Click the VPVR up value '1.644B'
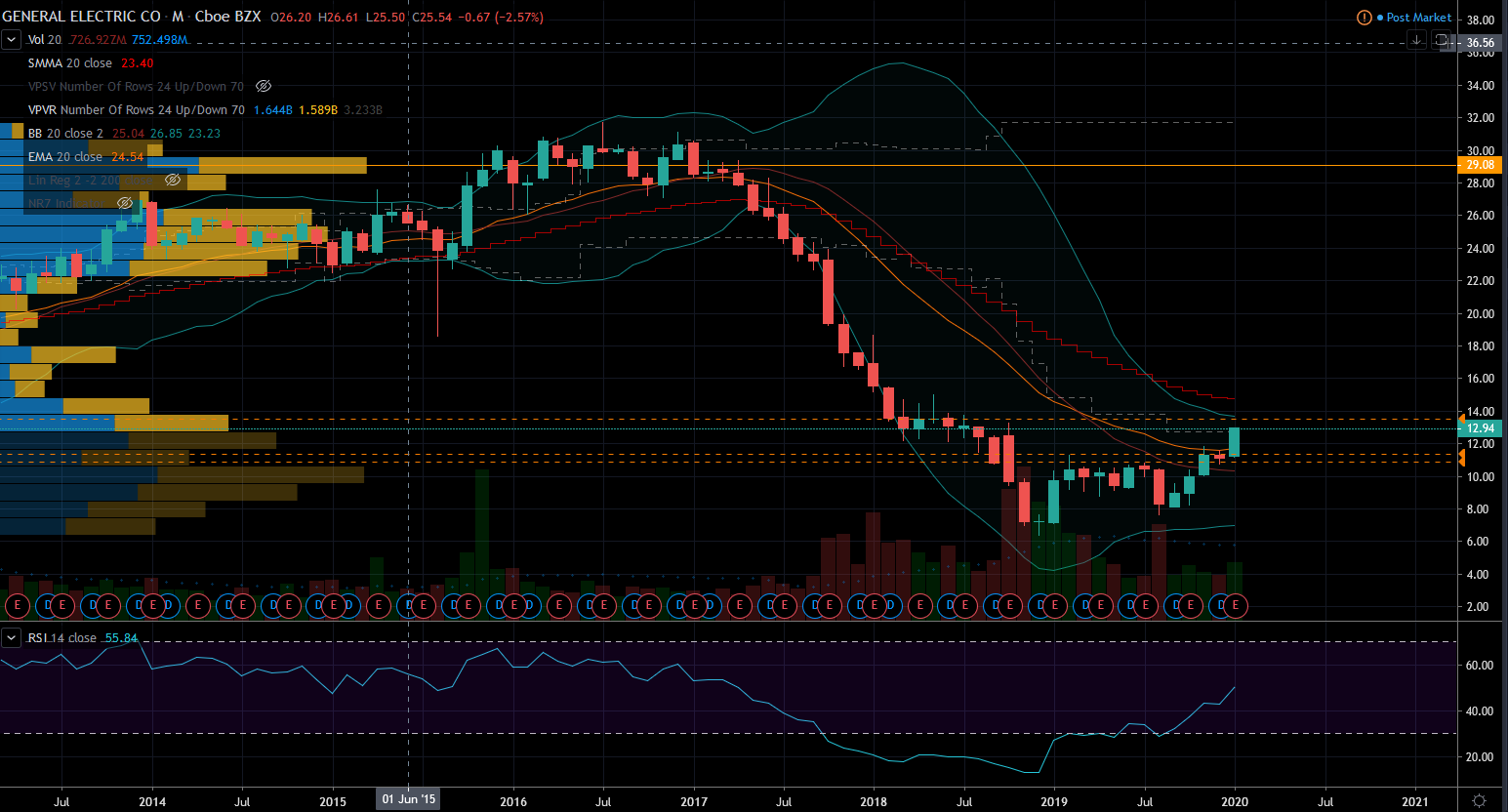Image resolution: width=1508 pixels, height=812 pixels. click(273, 110)
